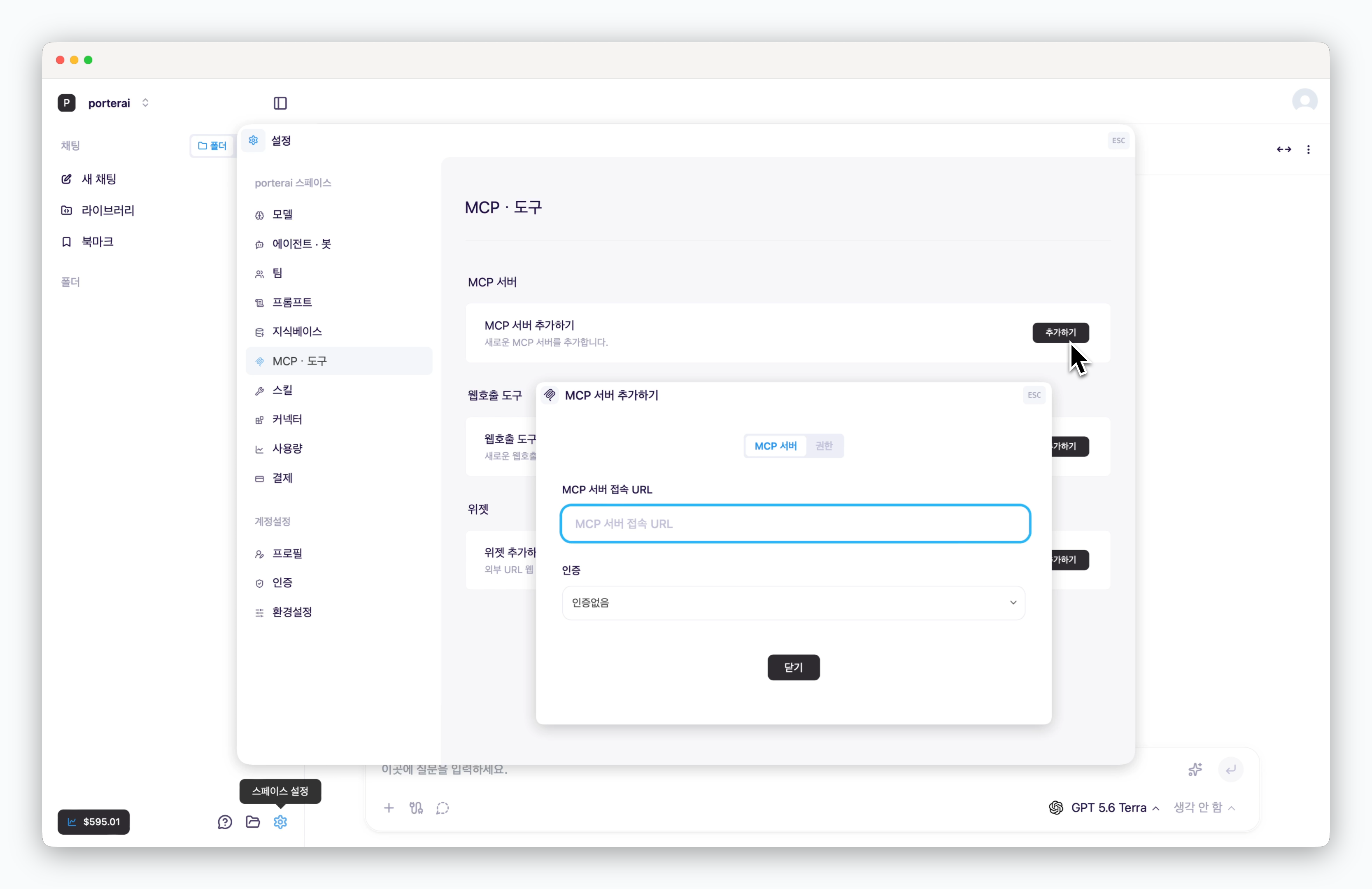Screen dimensions: 1372x889
Task: Switch to the MCP 서버 tab
Action: click(776, 446)
